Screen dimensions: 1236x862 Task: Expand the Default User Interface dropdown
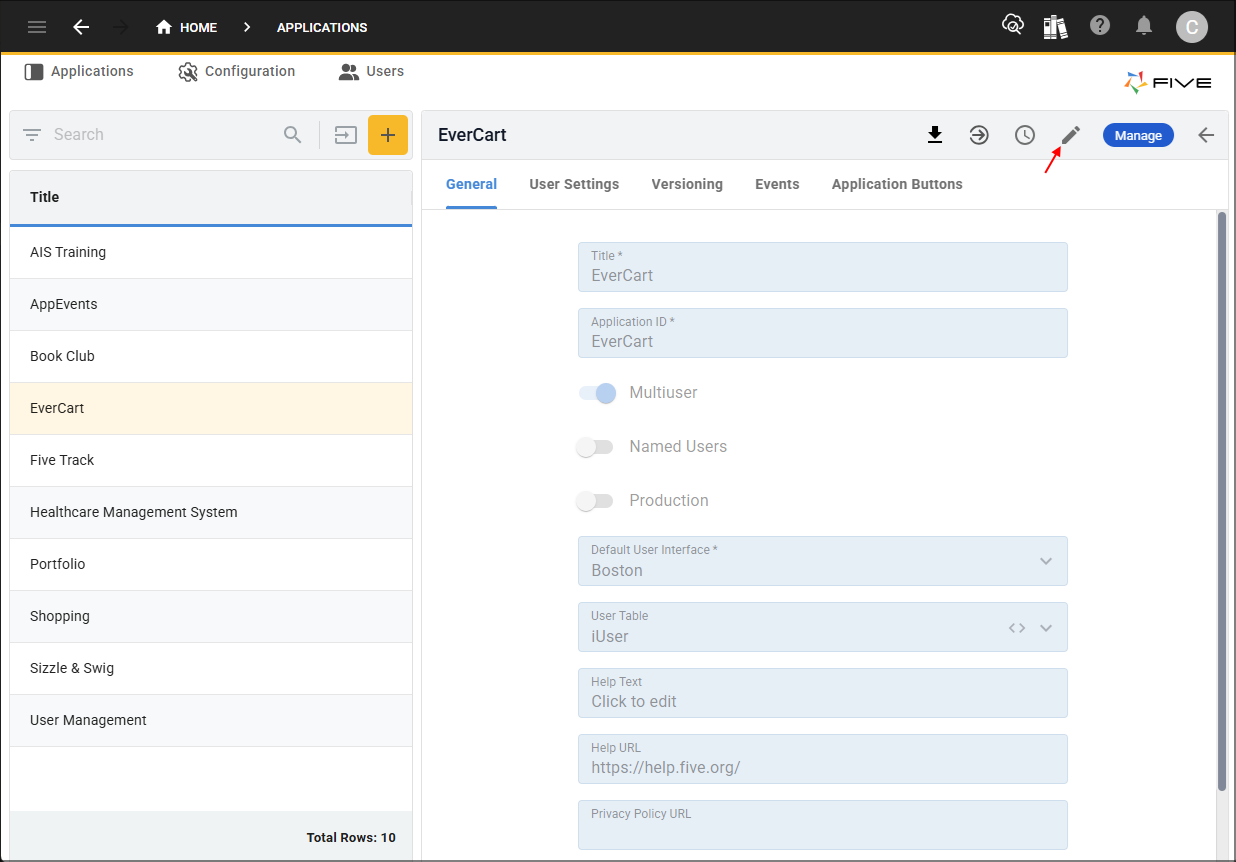[x=1046, y=561]
